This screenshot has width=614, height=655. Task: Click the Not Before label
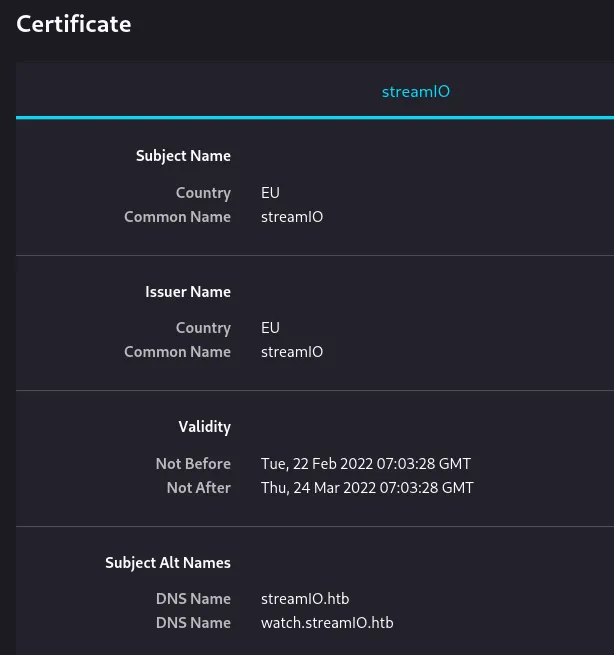[x=193, y=464]
